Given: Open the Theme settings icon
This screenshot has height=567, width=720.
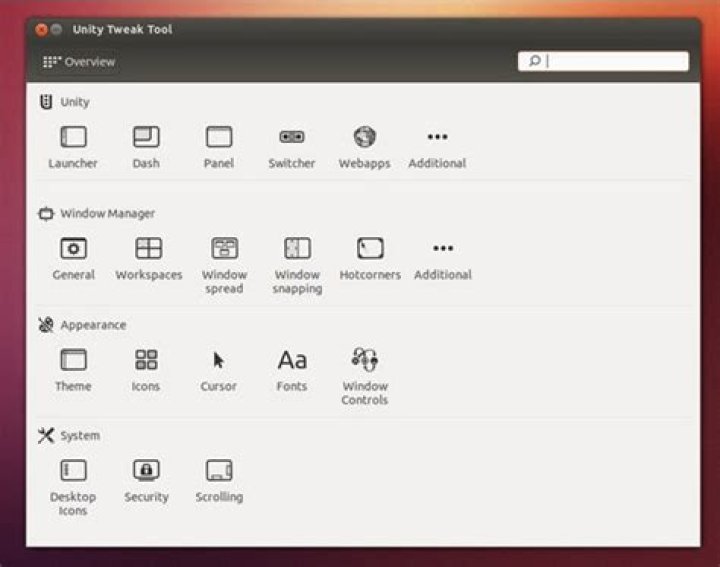Looking at the screenshot, I should (x=73, y=360).
